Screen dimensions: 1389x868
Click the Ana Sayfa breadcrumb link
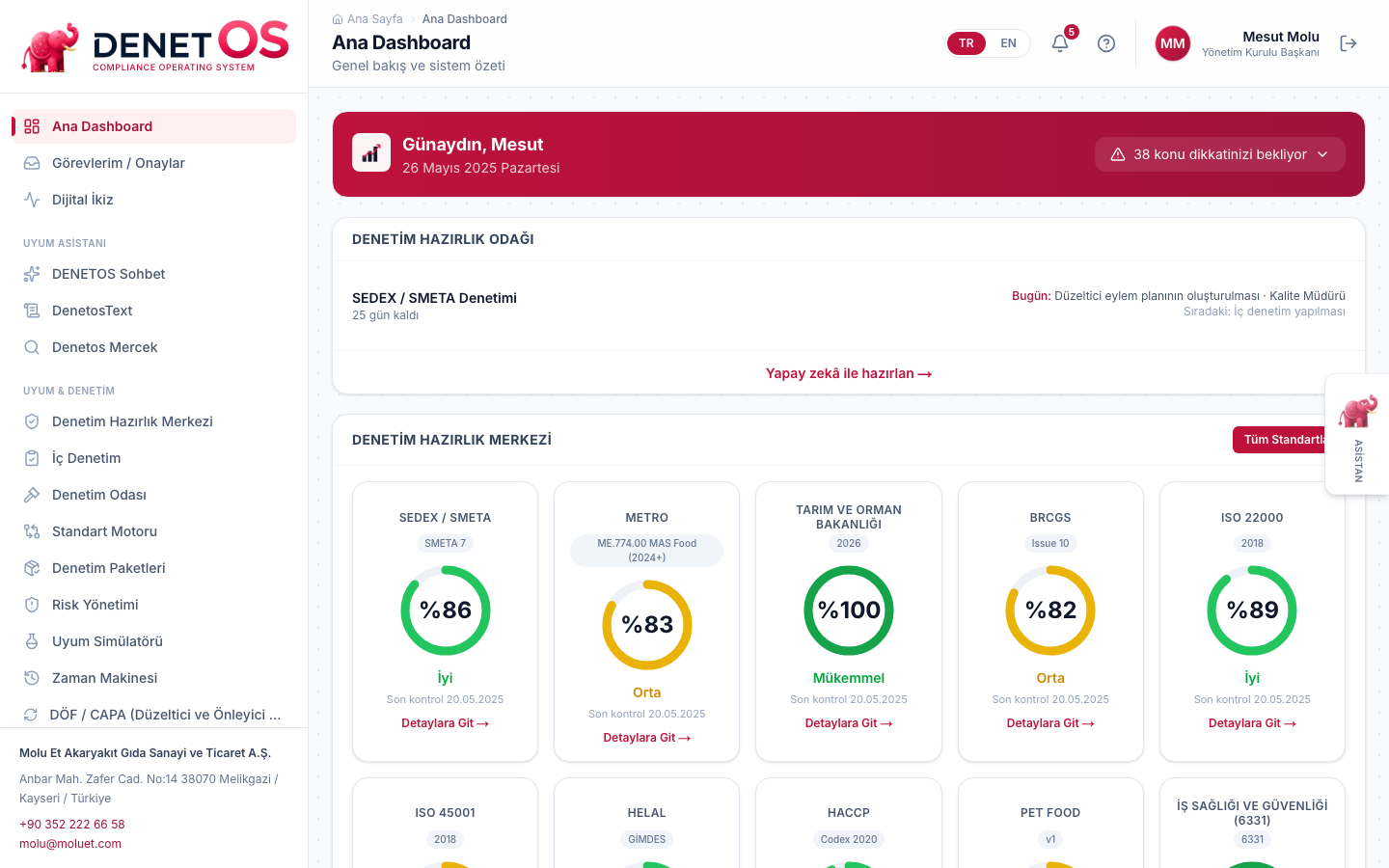(374, 19)
